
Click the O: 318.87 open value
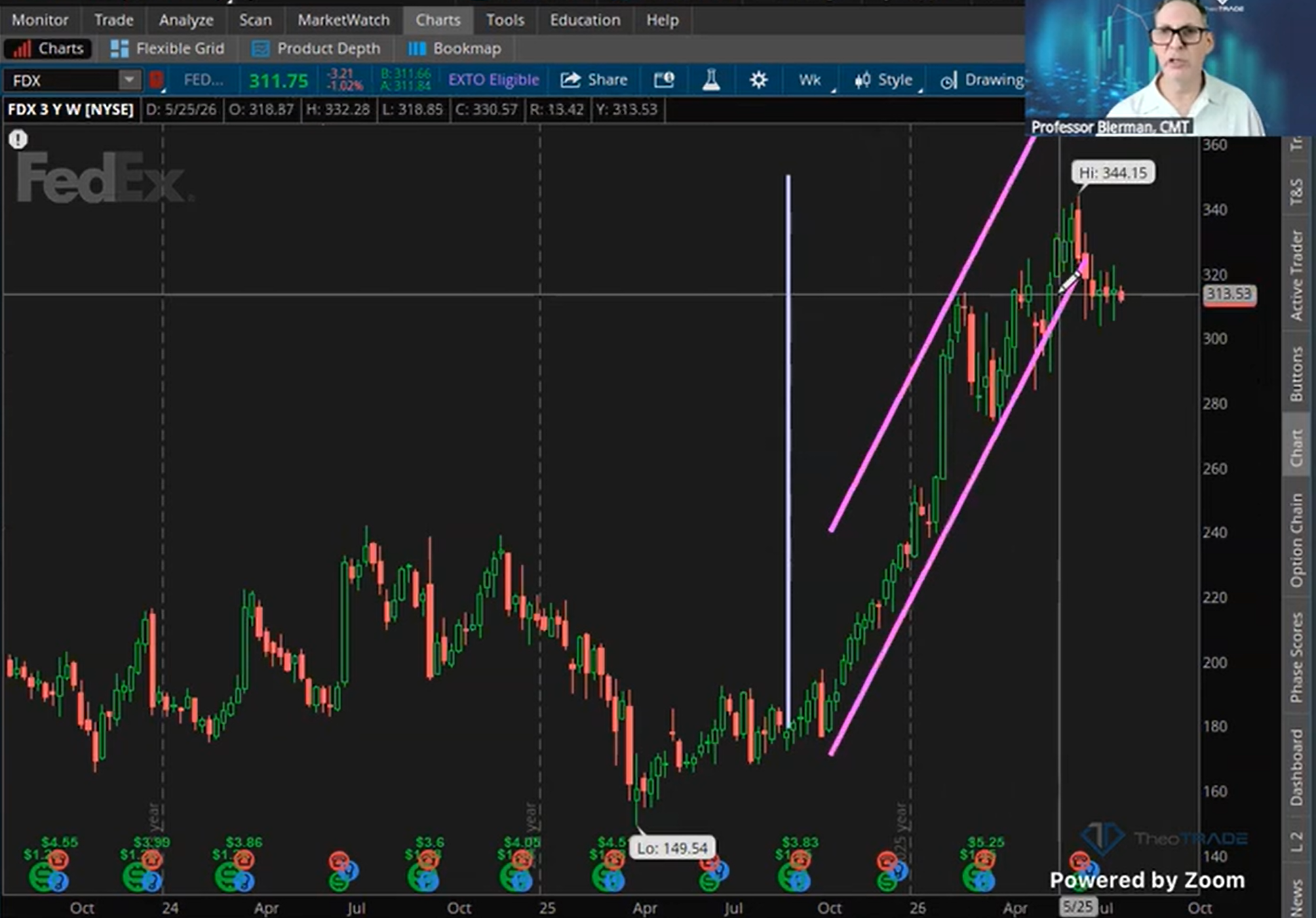point(261,110)
